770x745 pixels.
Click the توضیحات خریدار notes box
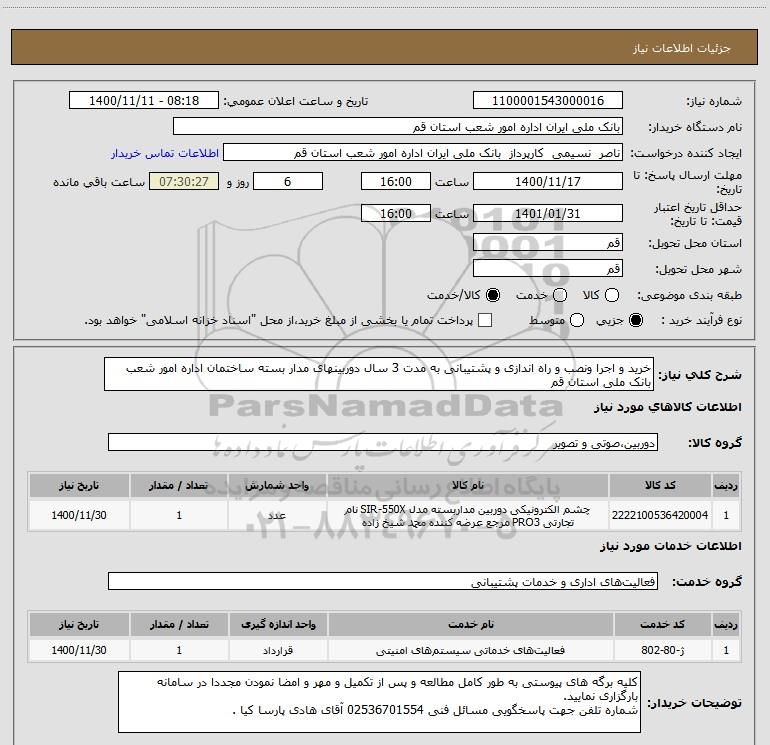380,702
